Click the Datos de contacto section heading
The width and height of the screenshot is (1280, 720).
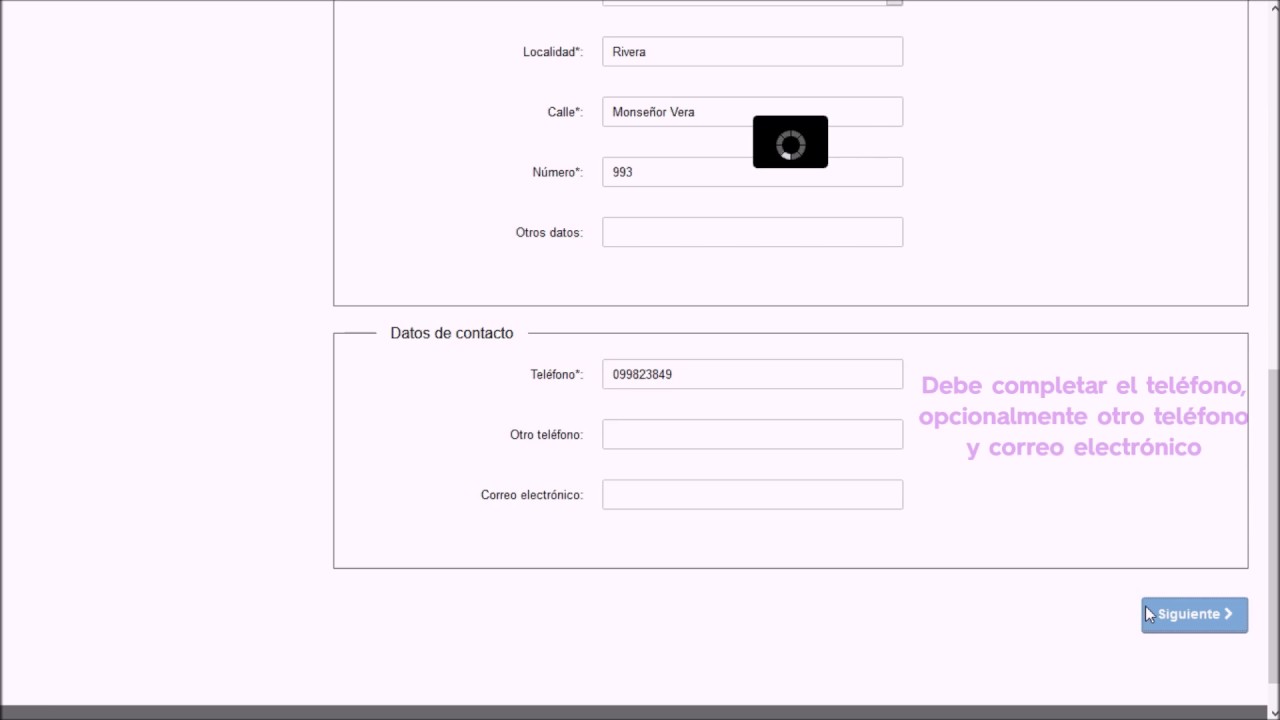[452, 333]
